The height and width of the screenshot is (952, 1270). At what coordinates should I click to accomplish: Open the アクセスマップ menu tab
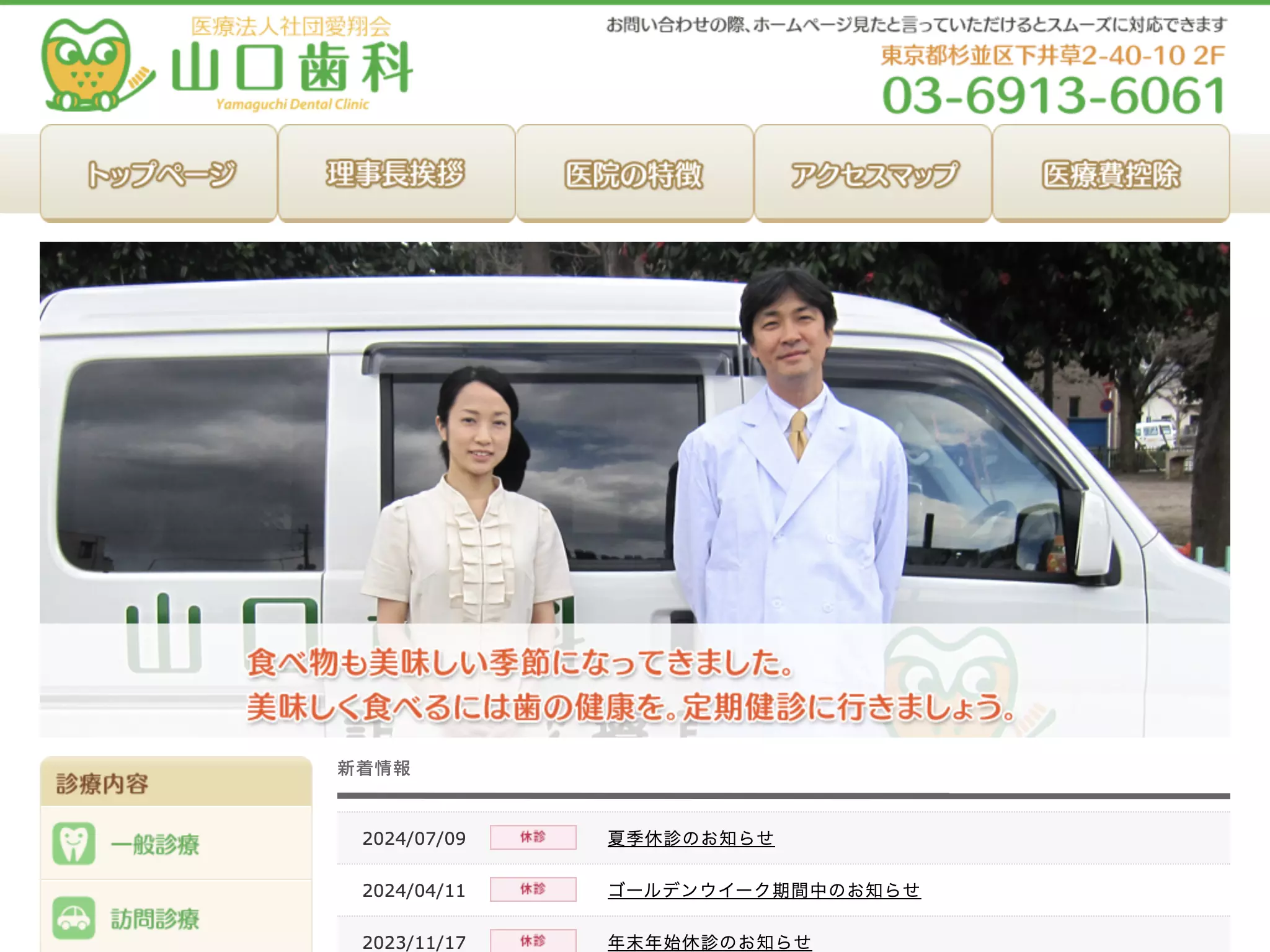pyautogui.click(x=873, y=173)
